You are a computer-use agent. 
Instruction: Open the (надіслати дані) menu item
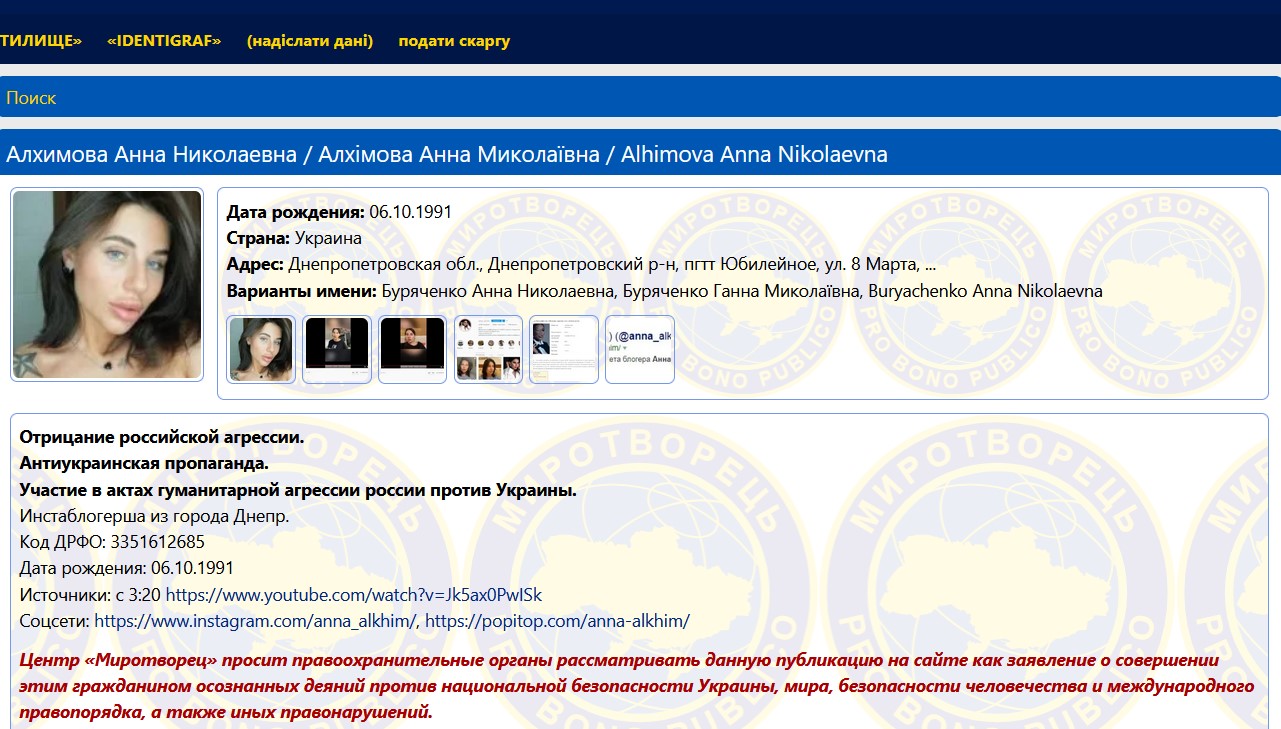310,41
